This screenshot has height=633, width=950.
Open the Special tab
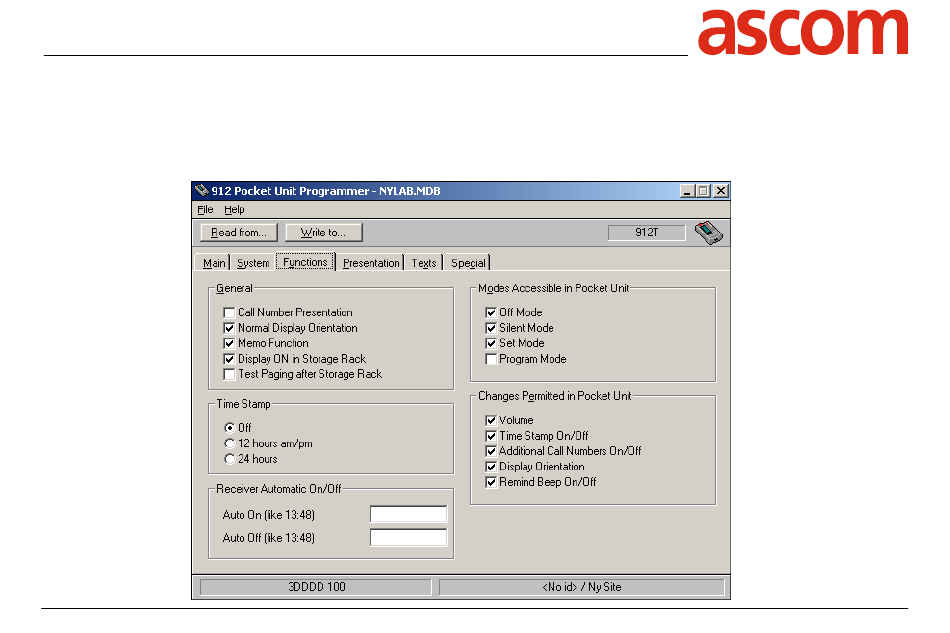pos(468,263)
